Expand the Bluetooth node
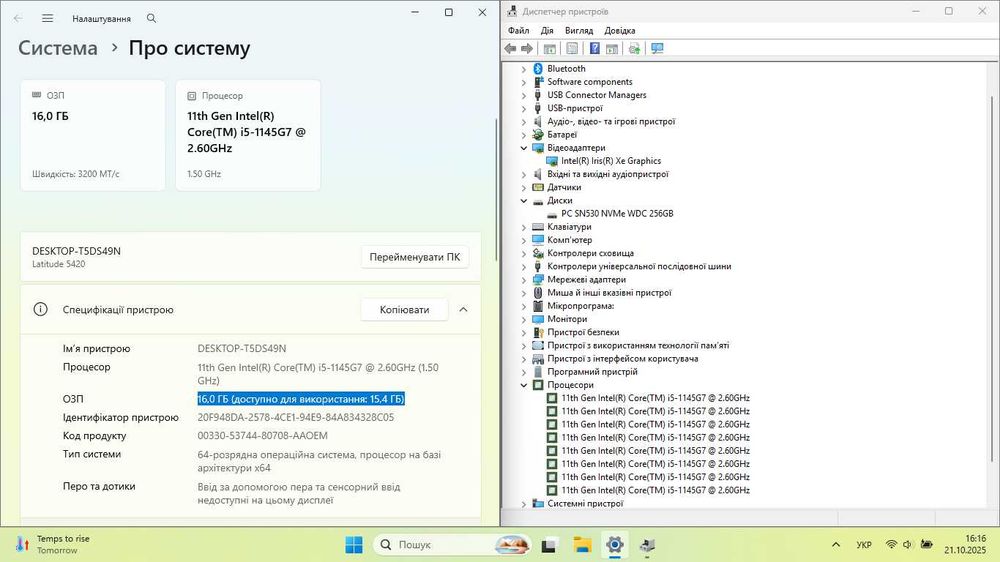 [x=524, y=69]
